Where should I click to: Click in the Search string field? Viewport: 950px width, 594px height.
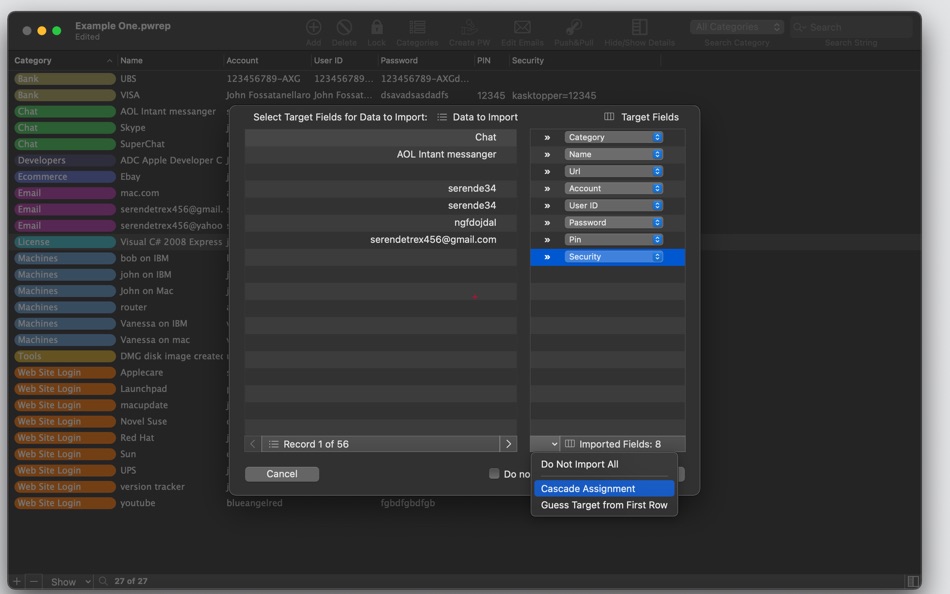[x=851, y=27]
